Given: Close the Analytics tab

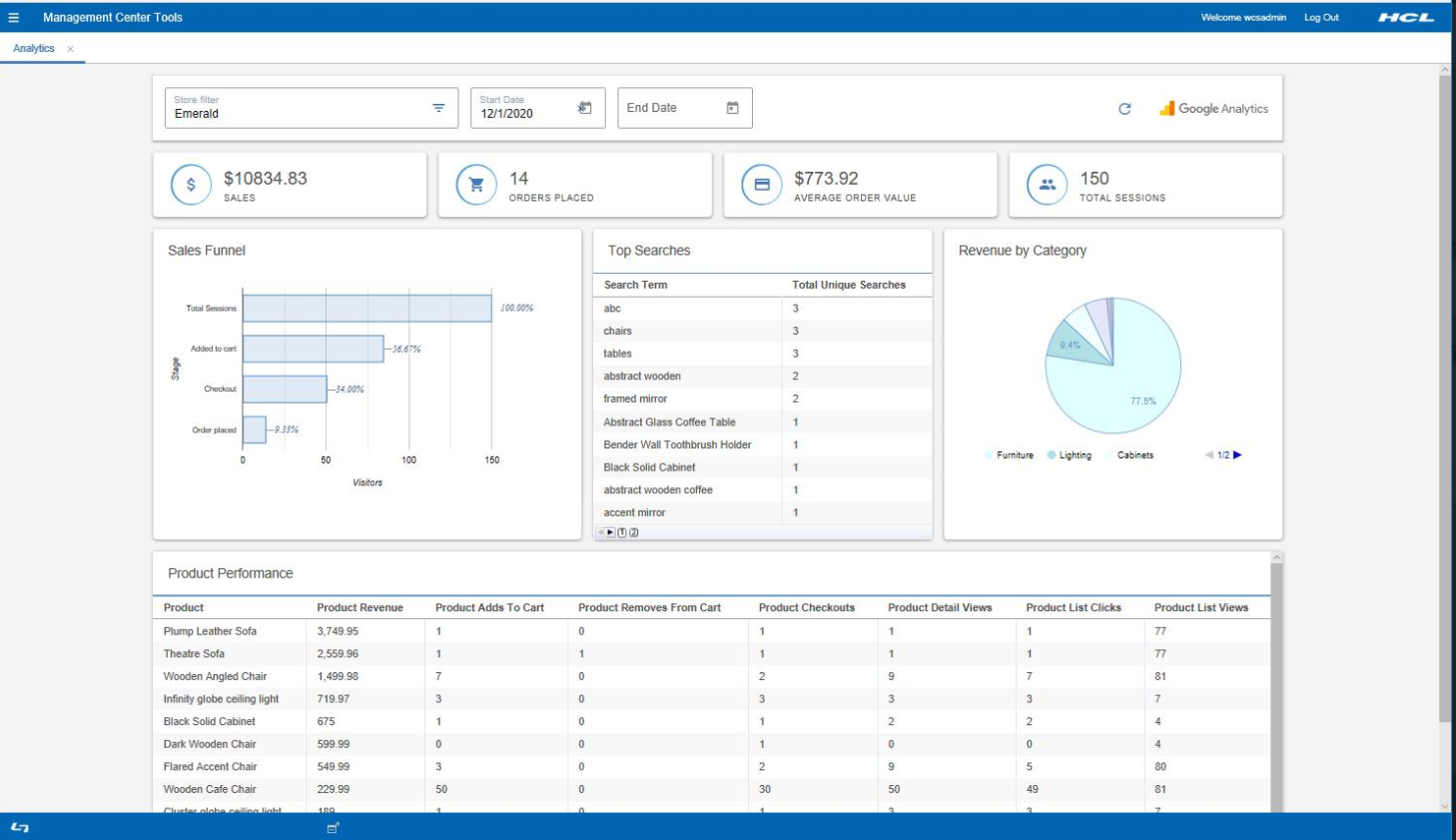Looking at the screenshot, I should pos(70,49).
